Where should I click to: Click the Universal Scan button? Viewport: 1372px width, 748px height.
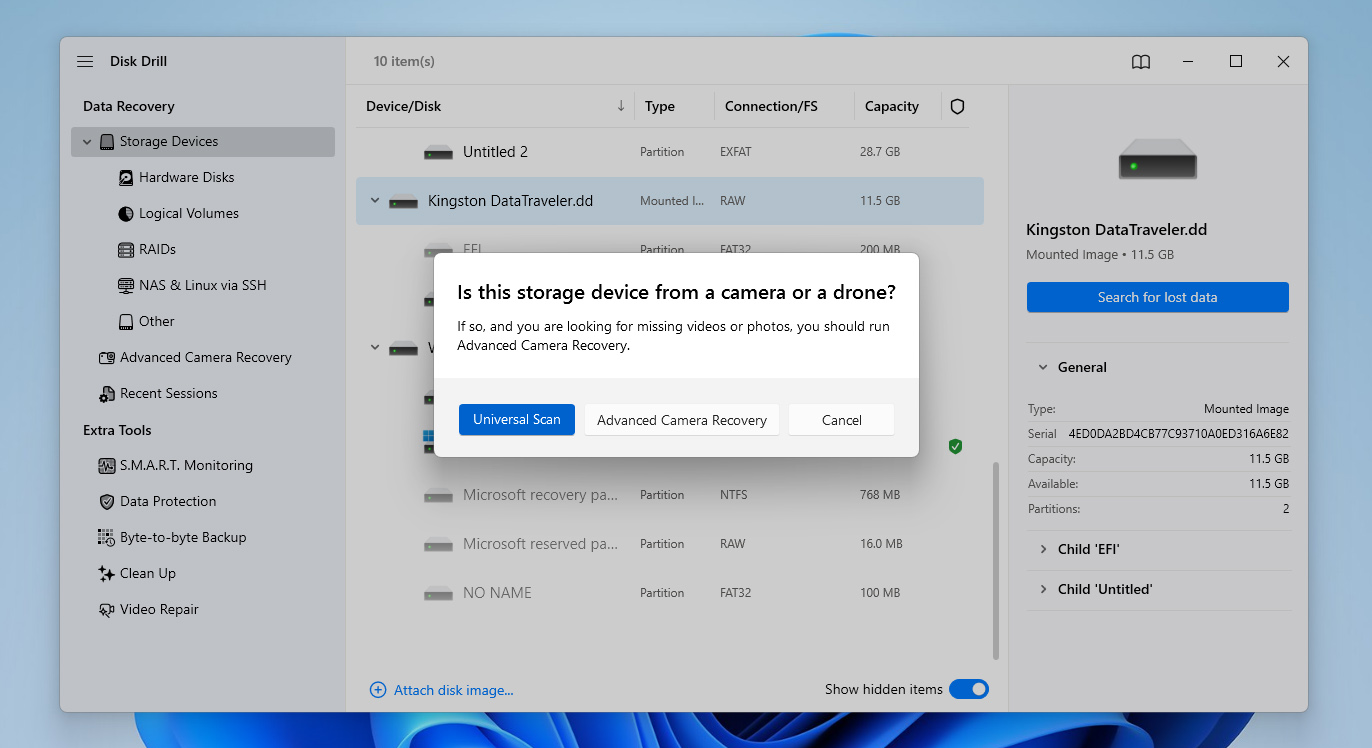[x=516, y=420]
